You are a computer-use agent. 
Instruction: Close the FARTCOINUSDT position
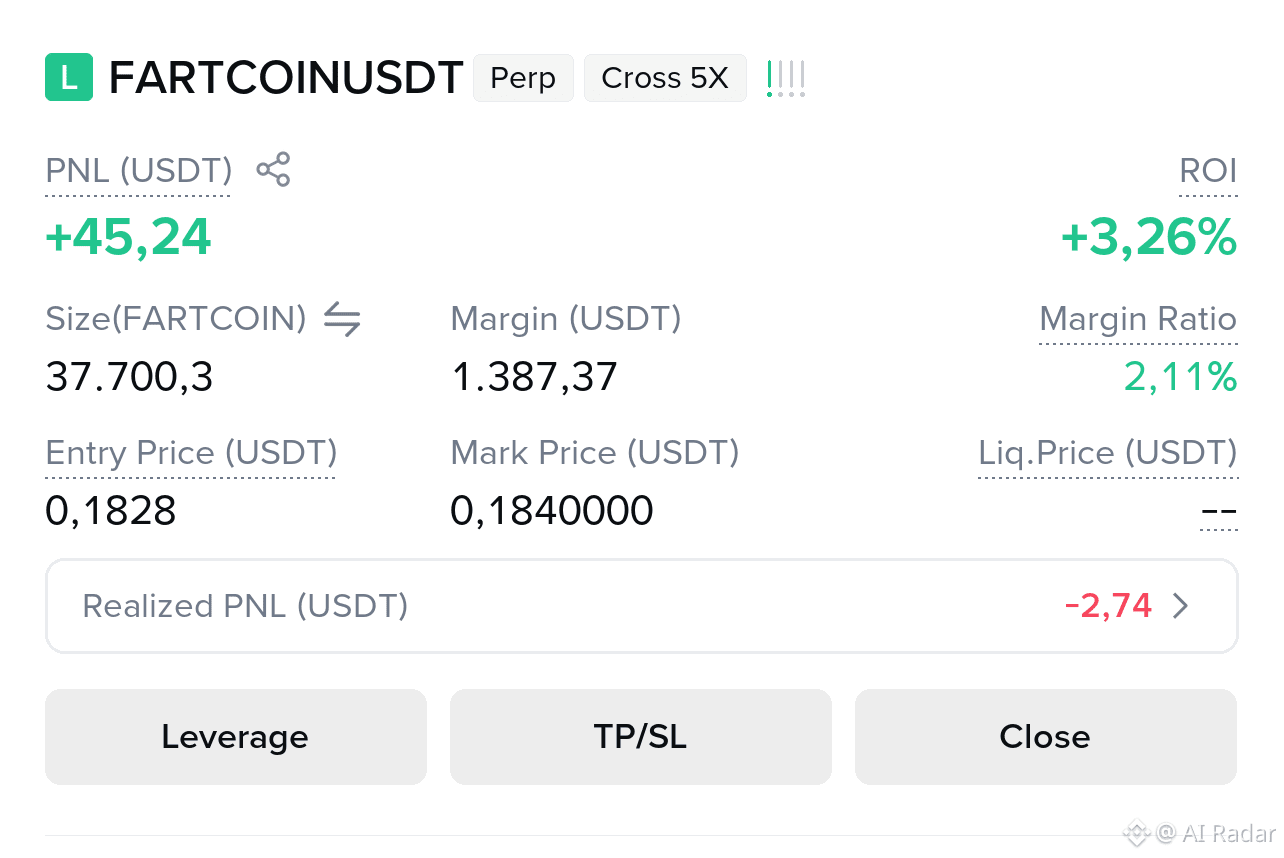coord(1046,737)
